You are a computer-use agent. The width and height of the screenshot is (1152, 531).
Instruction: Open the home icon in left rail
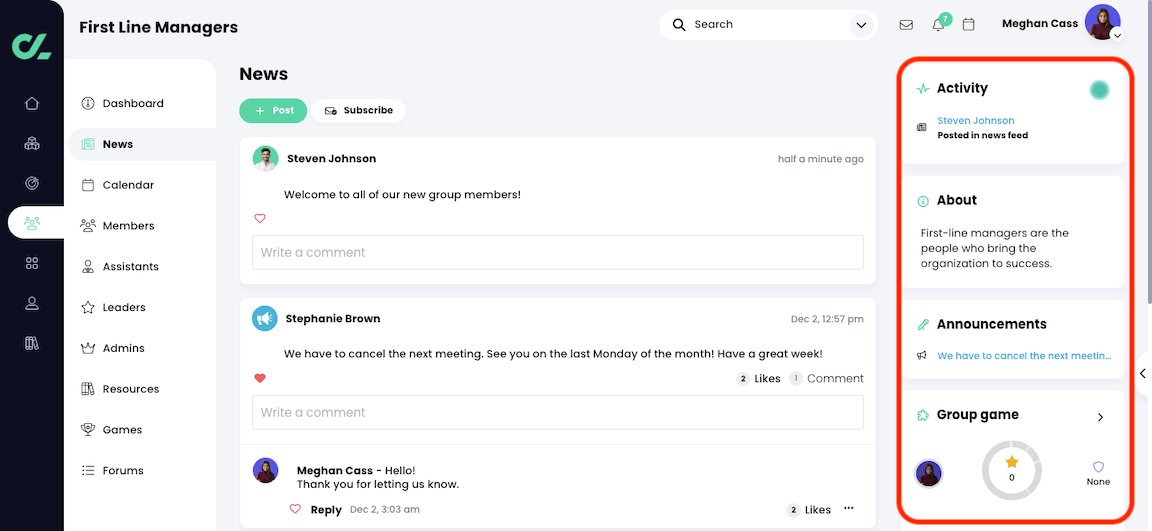32,104
